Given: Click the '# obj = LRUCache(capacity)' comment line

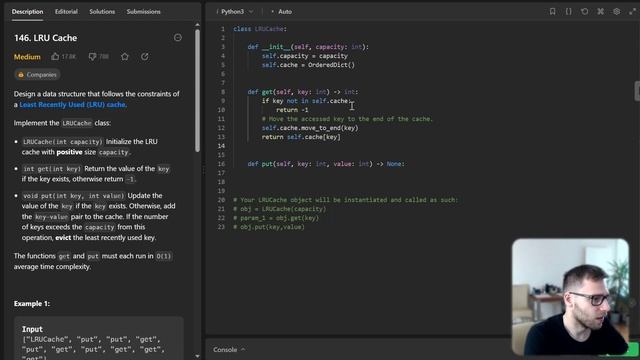Looking at the screenshot, I should 280,209.
